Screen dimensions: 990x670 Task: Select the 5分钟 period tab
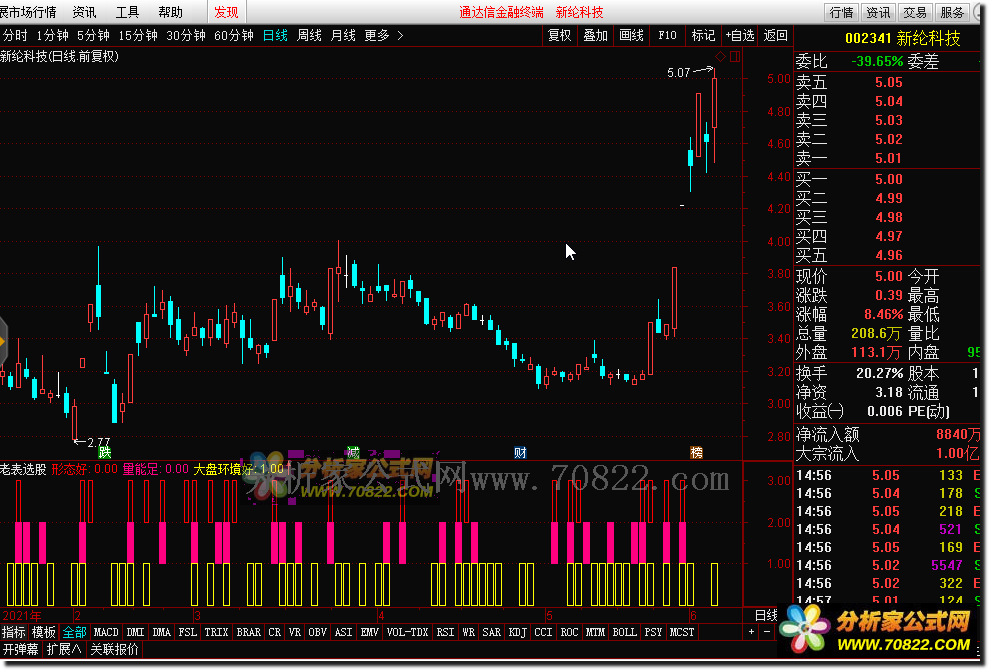(x=93, y=35)
